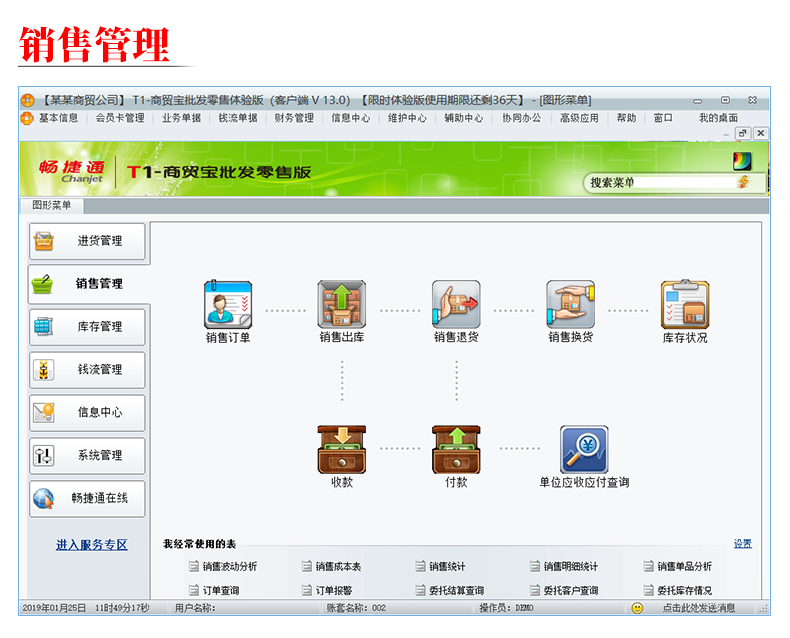The height and width of the screenshot is (638, 790).
Task: Open the 付款 payment chest icon
Action: pos(456,449)
